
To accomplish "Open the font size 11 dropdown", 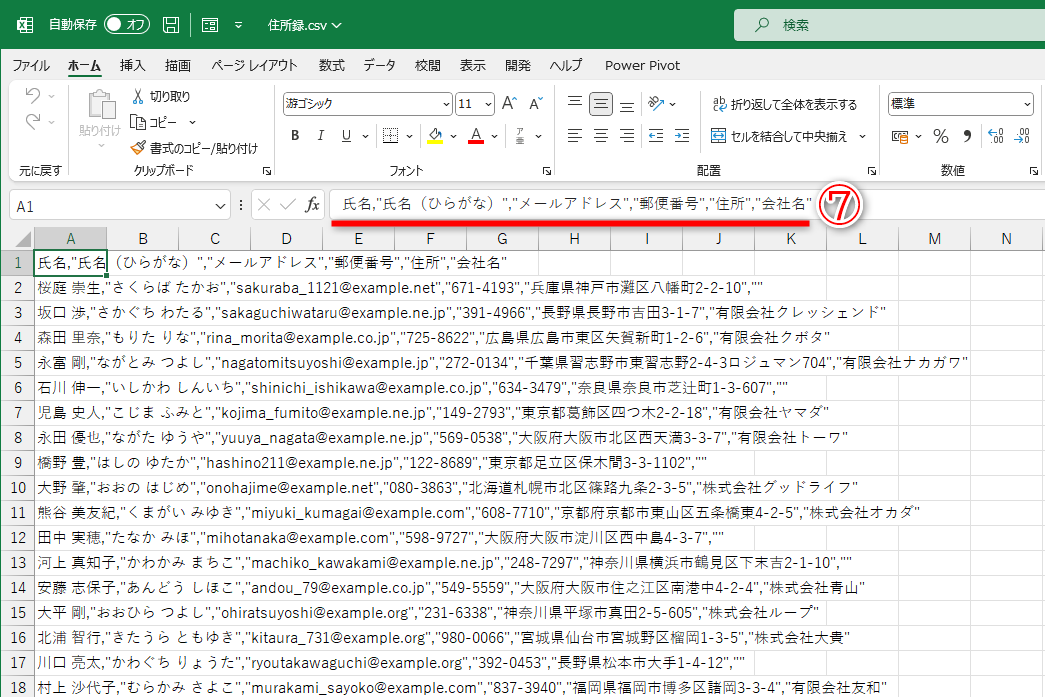I will coord(487,103).
